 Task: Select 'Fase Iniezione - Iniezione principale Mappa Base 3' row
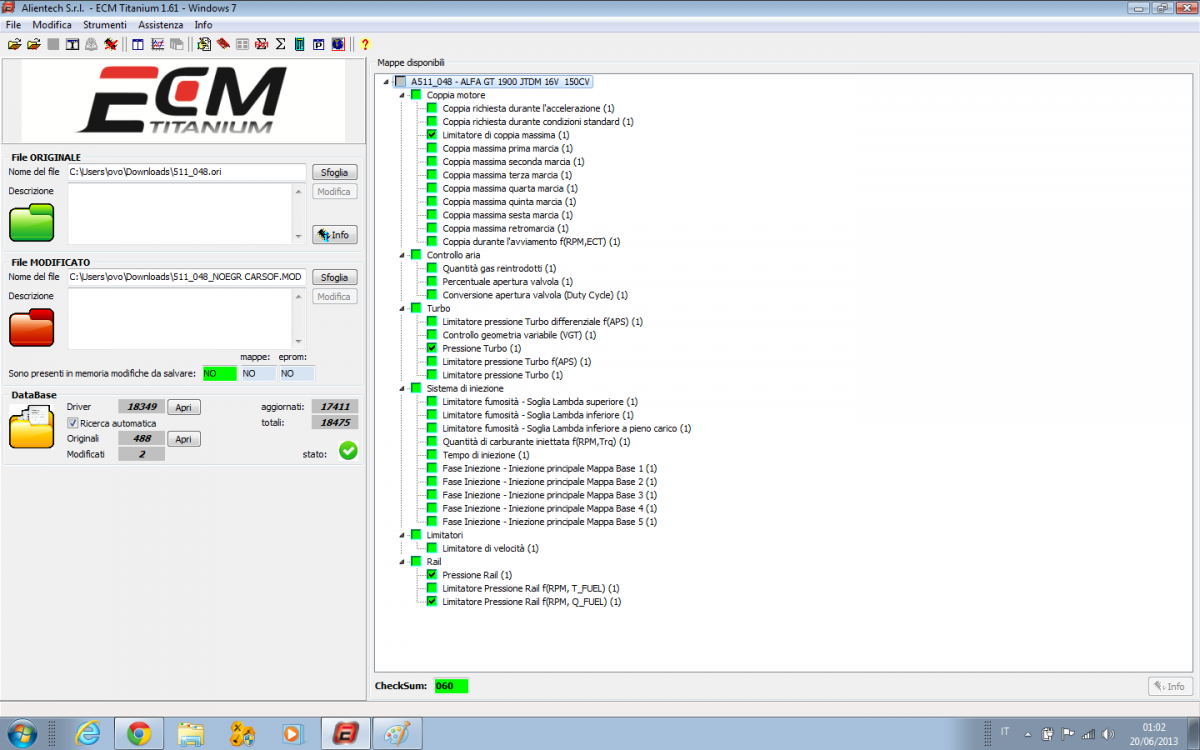pos(549,495)
